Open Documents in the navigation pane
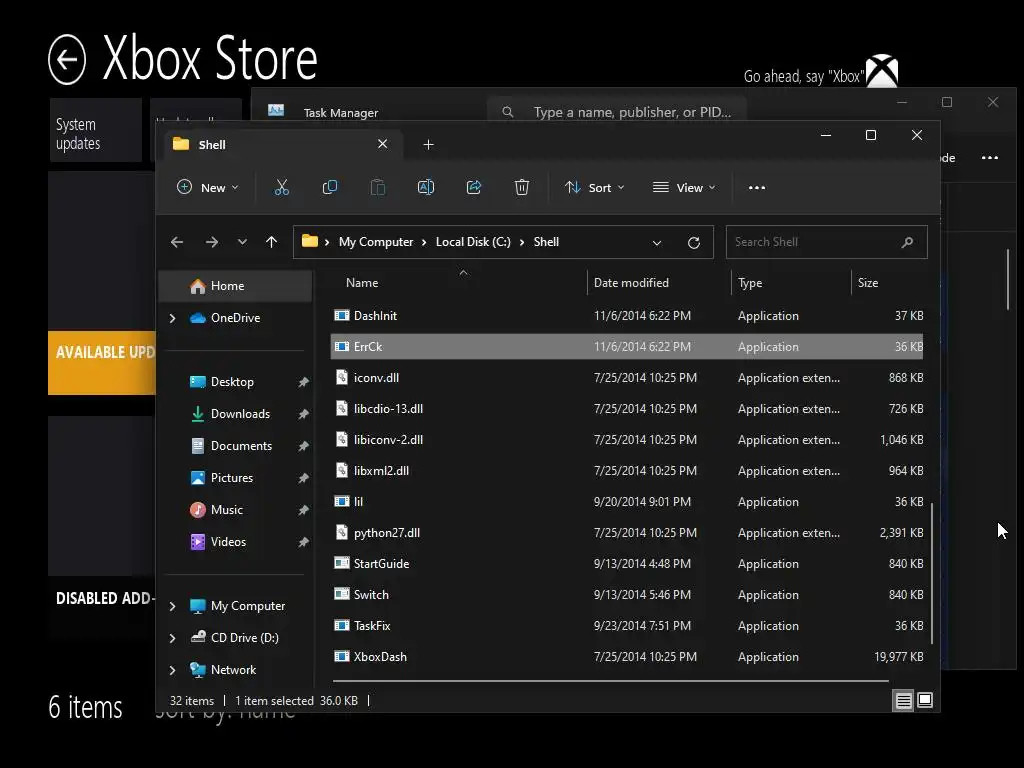The height and width of the screenshot is (768, 1024). pyautogui.click(x=241, y=446)
